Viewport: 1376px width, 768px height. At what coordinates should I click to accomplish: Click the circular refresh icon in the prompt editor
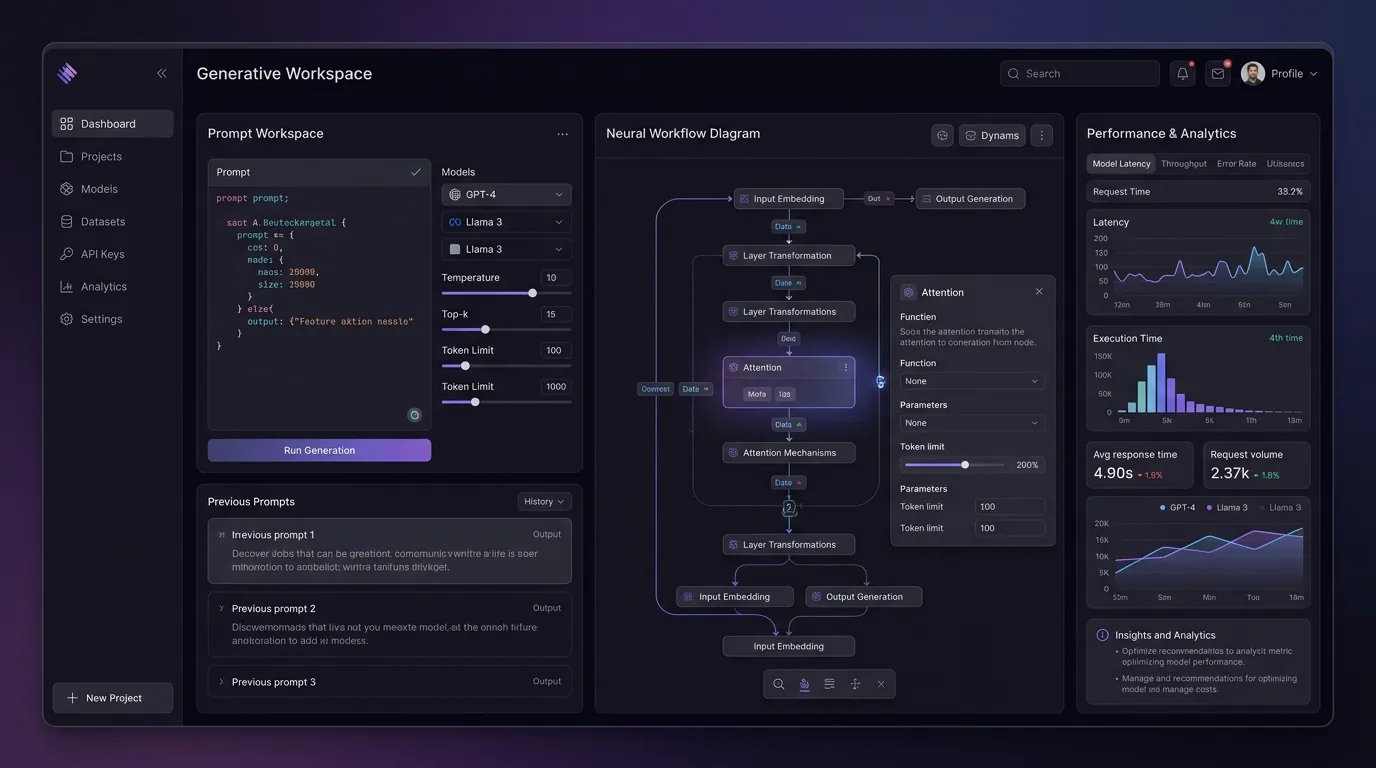(415, 415)
